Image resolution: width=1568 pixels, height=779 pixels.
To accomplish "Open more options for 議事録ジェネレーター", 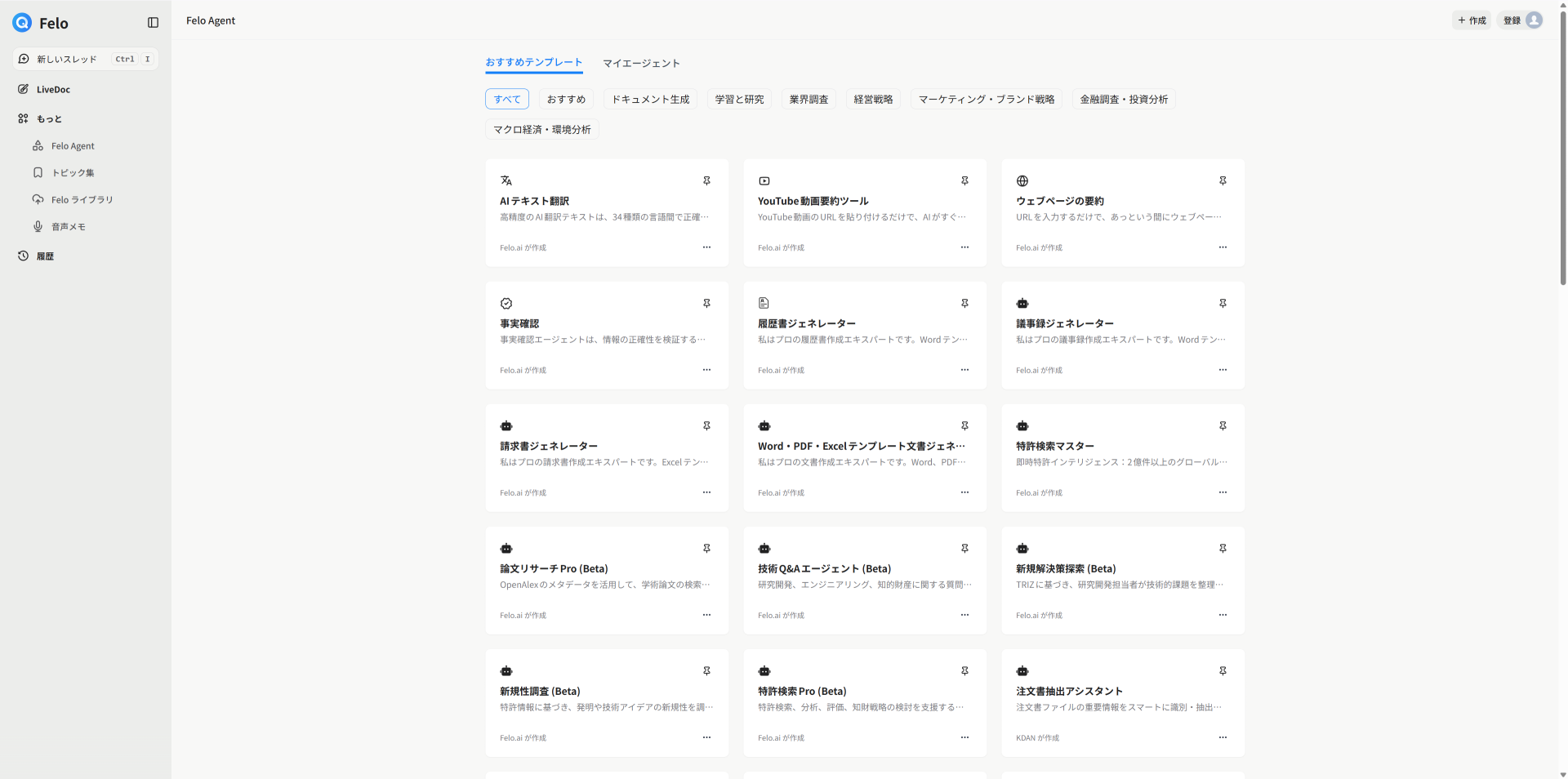I will coord(1223,370).
